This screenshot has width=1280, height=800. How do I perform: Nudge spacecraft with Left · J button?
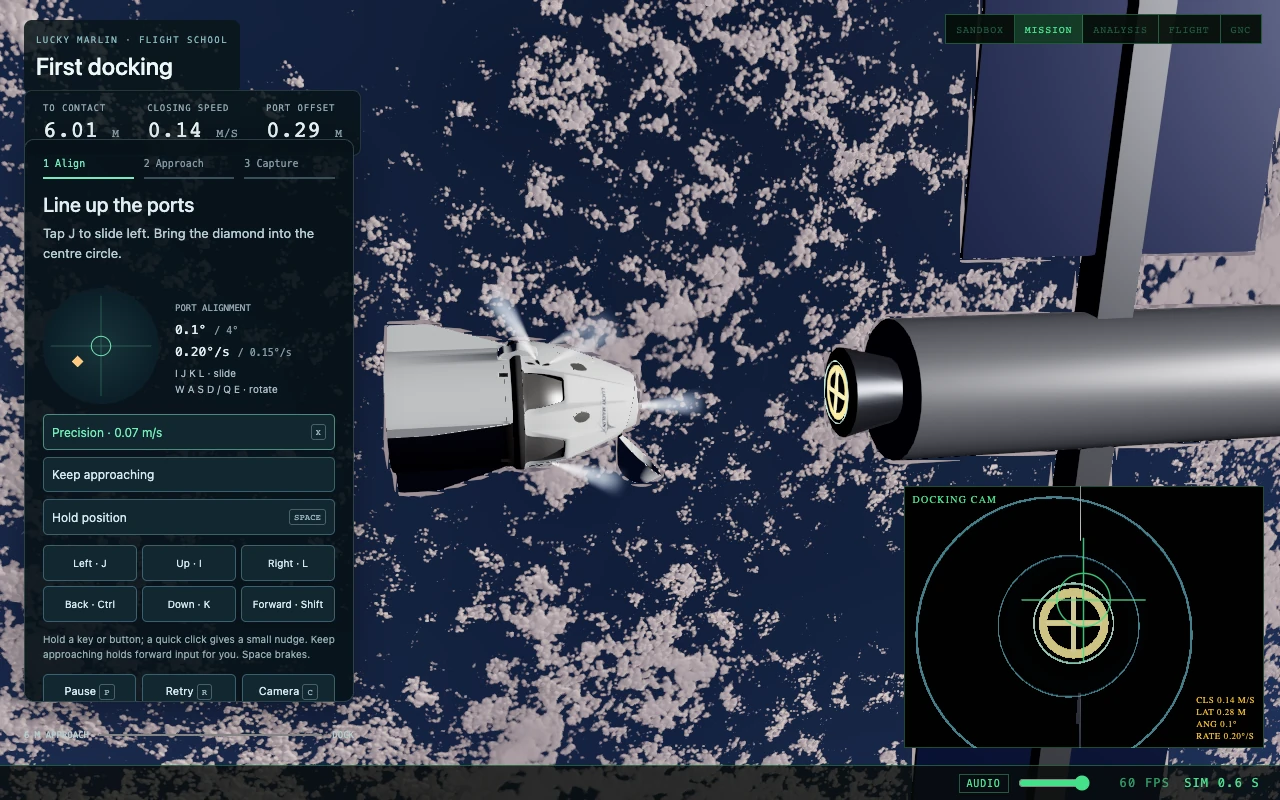(x=90, y=563)
